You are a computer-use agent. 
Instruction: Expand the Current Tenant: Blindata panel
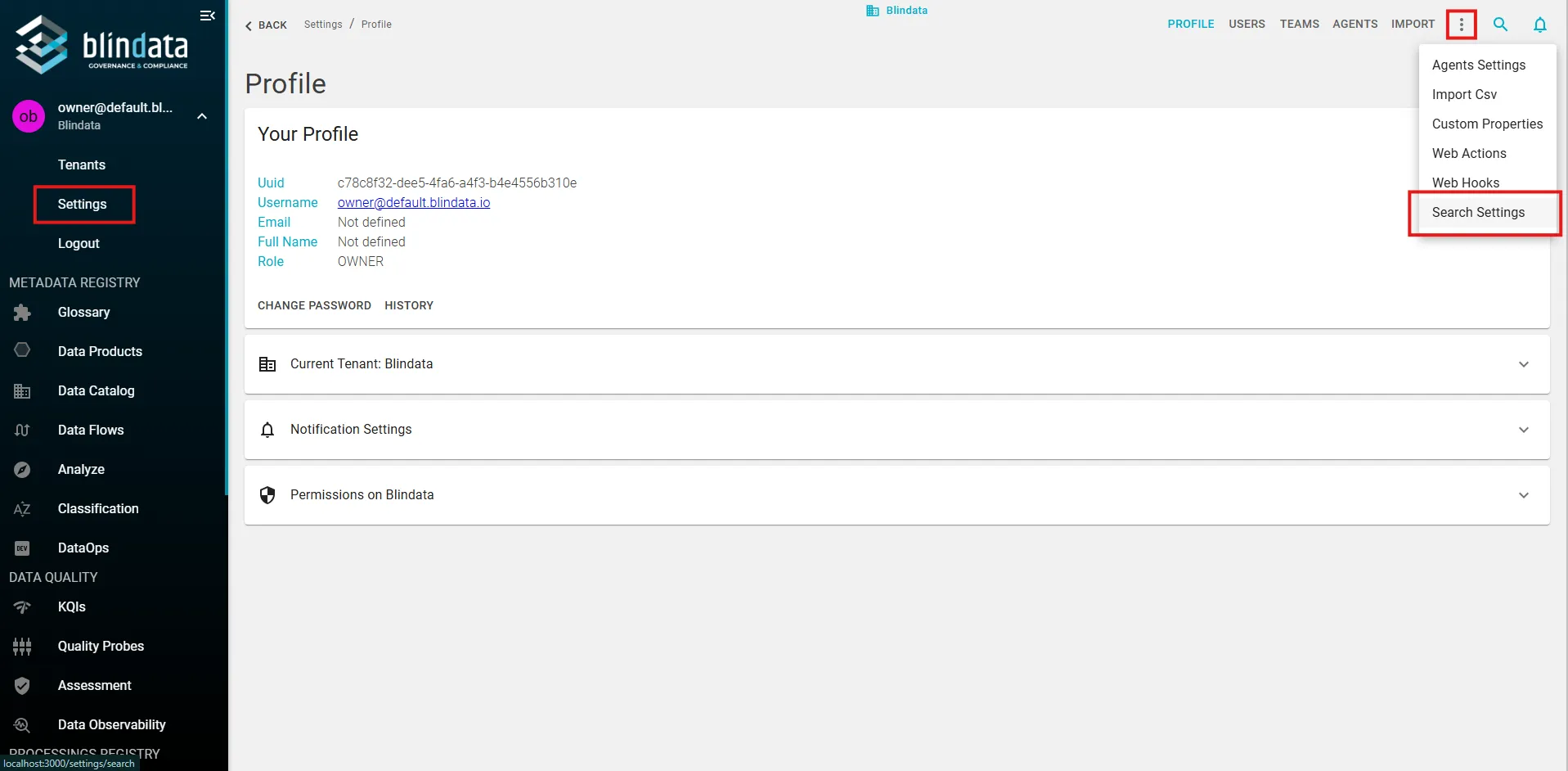[896, 364]
